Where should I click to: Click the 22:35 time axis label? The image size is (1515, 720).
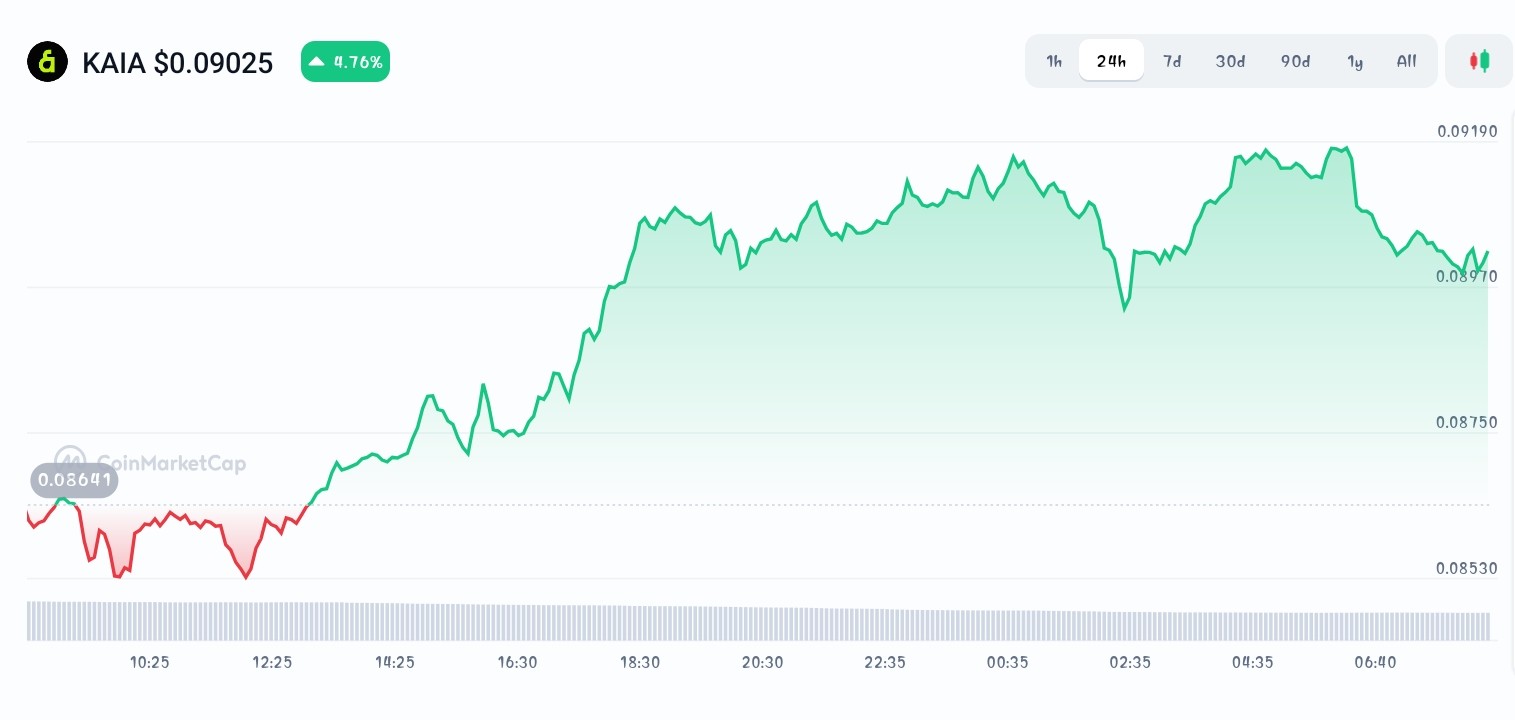(885, 662)
